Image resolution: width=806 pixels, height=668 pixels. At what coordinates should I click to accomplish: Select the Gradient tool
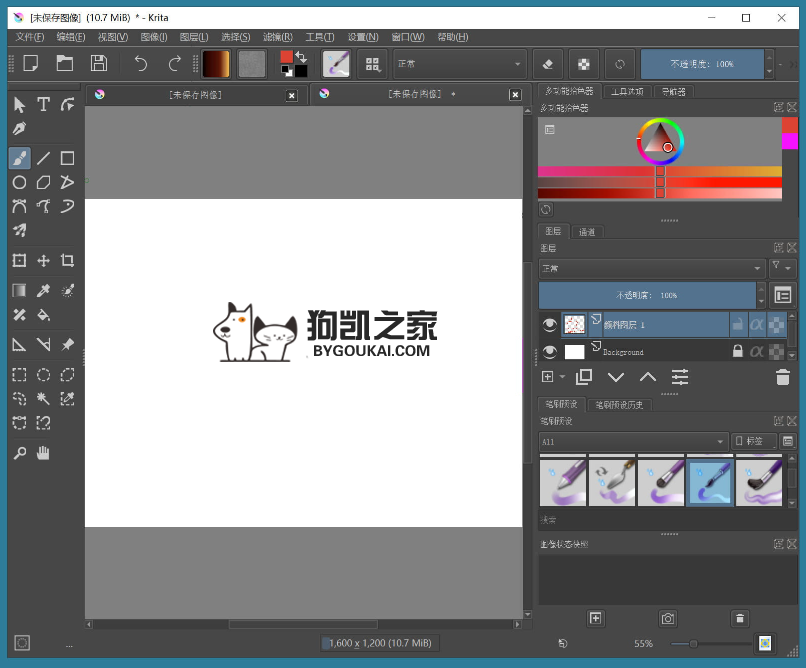click(18, 291)
